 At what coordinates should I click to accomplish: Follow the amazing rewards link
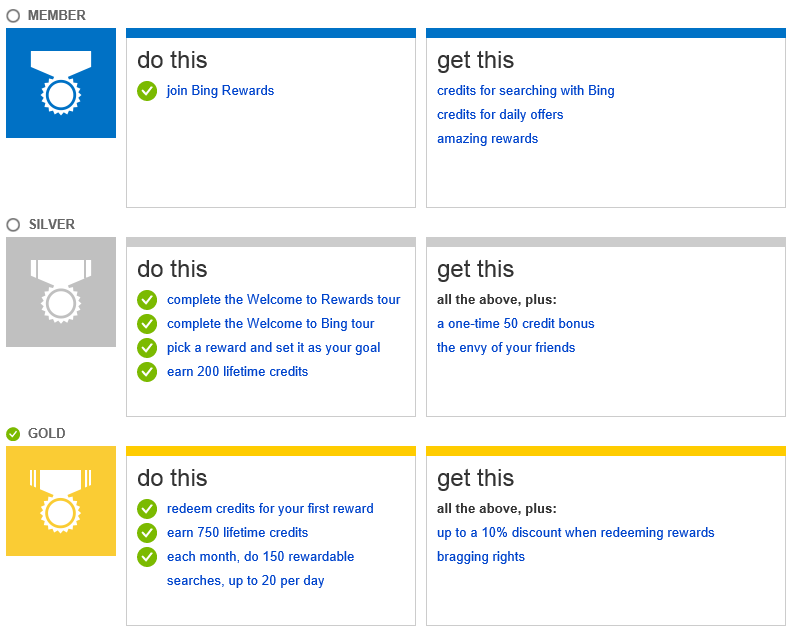coord(487,139)
